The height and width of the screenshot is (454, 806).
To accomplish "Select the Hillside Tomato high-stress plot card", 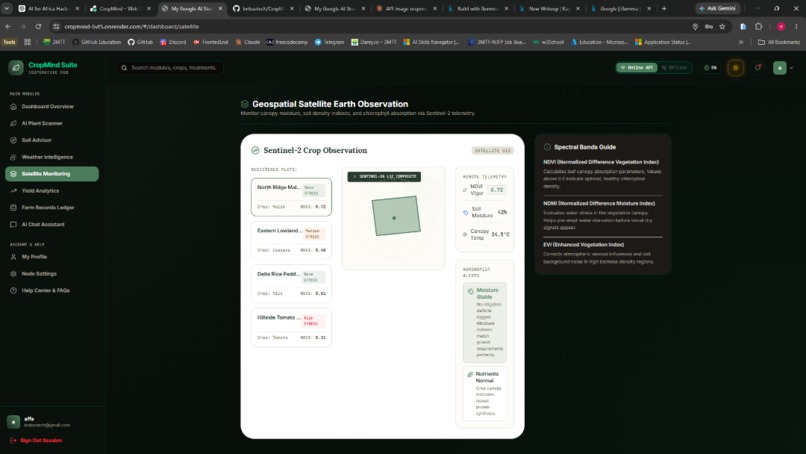I will 291,328.
